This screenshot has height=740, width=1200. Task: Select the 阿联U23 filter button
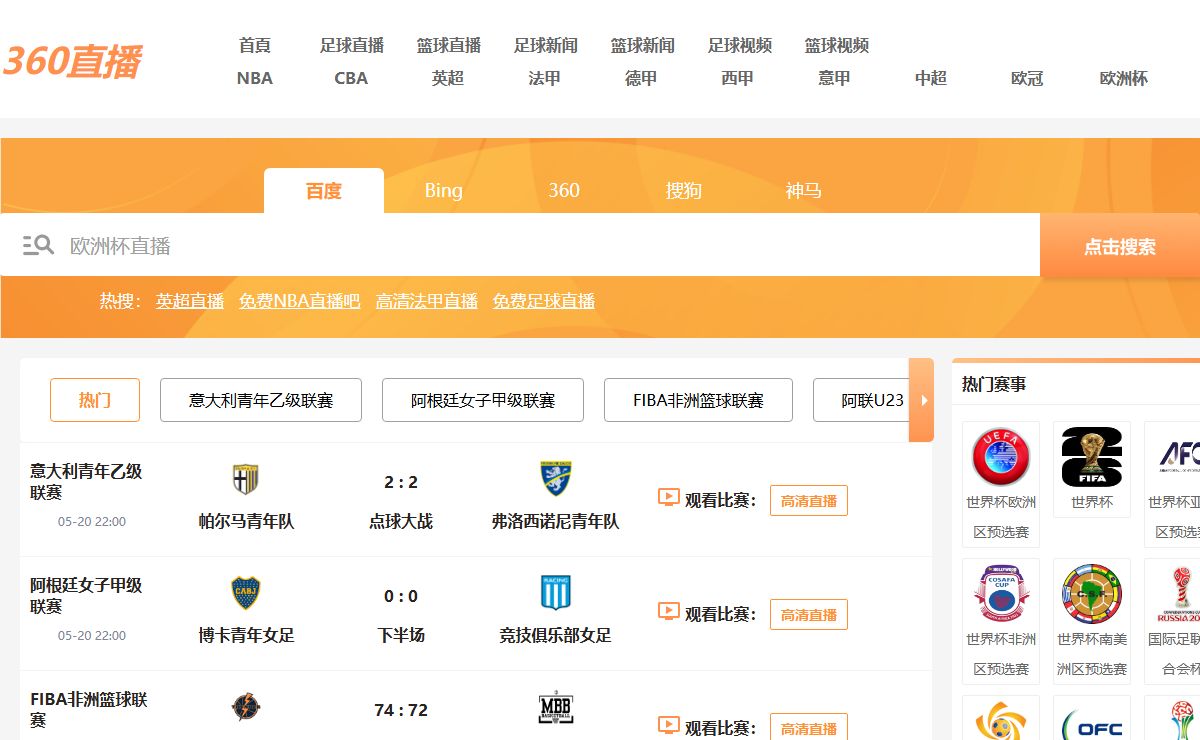pos(862,400)
